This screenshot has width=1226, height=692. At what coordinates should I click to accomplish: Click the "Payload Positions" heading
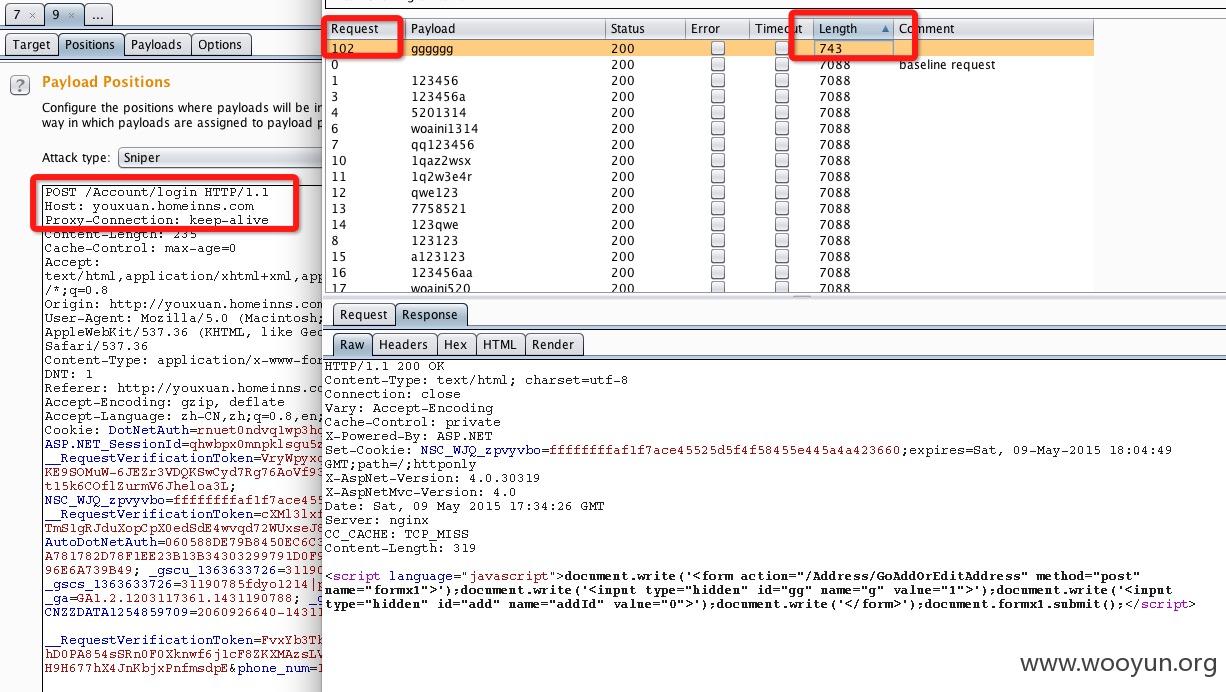106,82
